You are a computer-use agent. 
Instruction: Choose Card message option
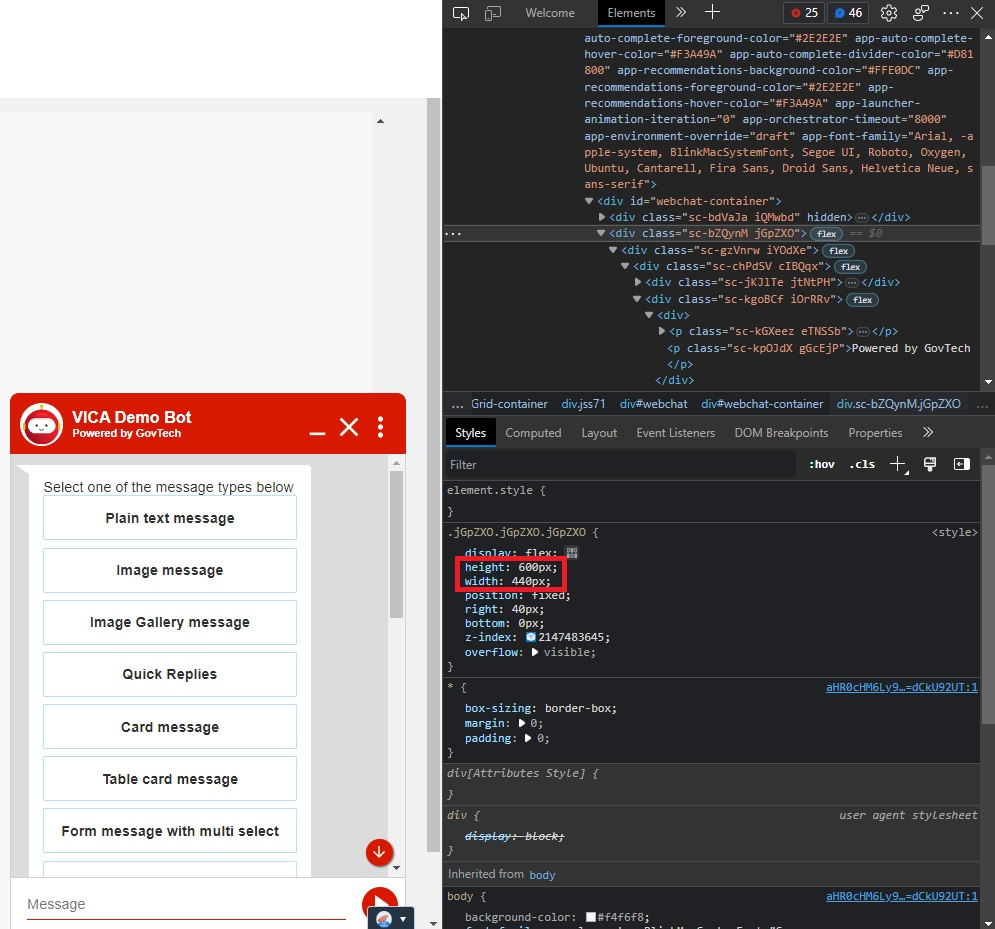[170, 727]
